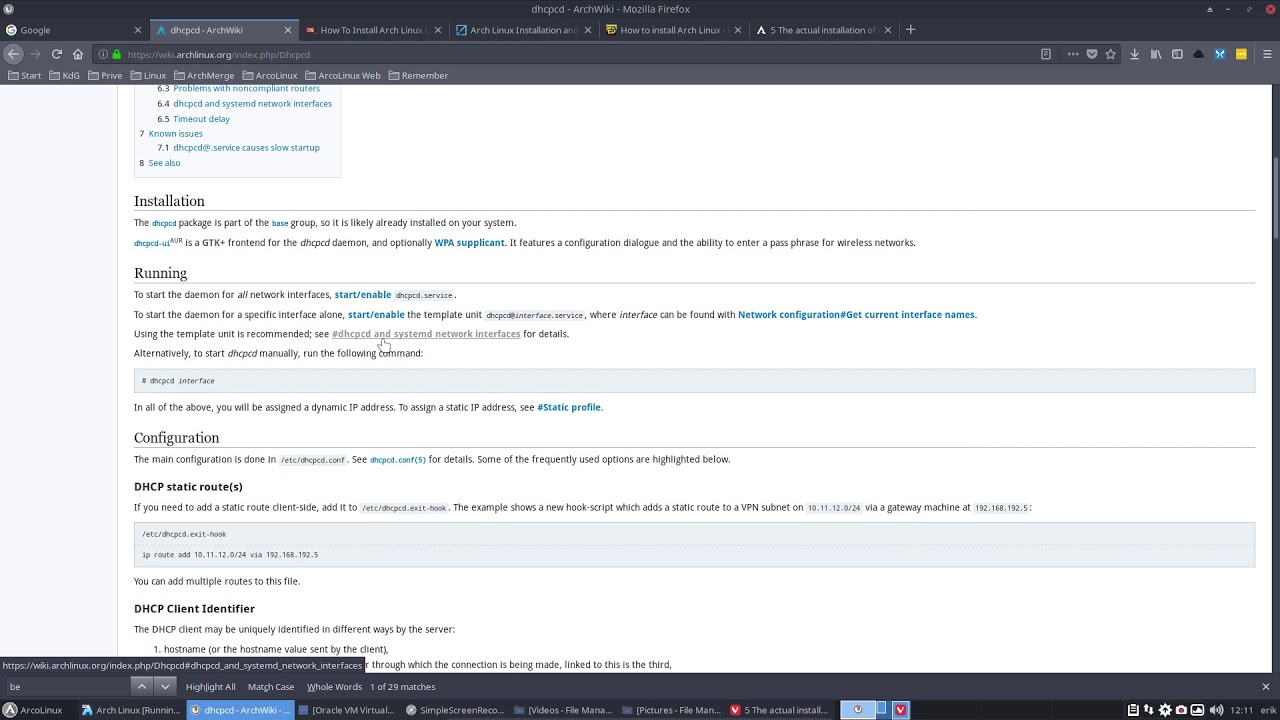Viewport: 1280px width, 720px height.
Task: Open dhcpcd.conf(5) man page link
Action: pos(398,460)
